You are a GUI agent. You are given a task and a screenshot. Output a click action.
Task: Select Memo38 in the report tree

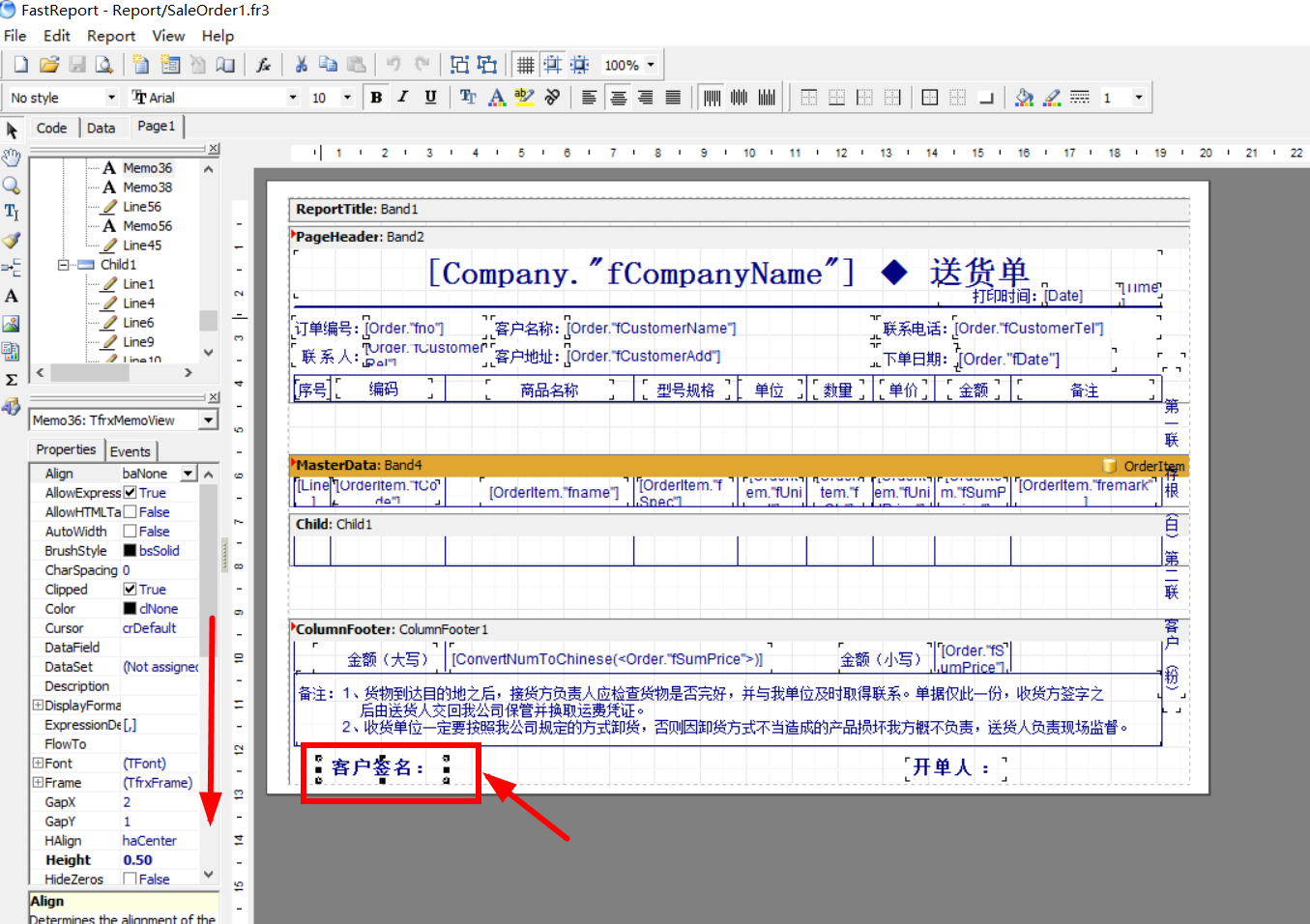pos(147,188)
